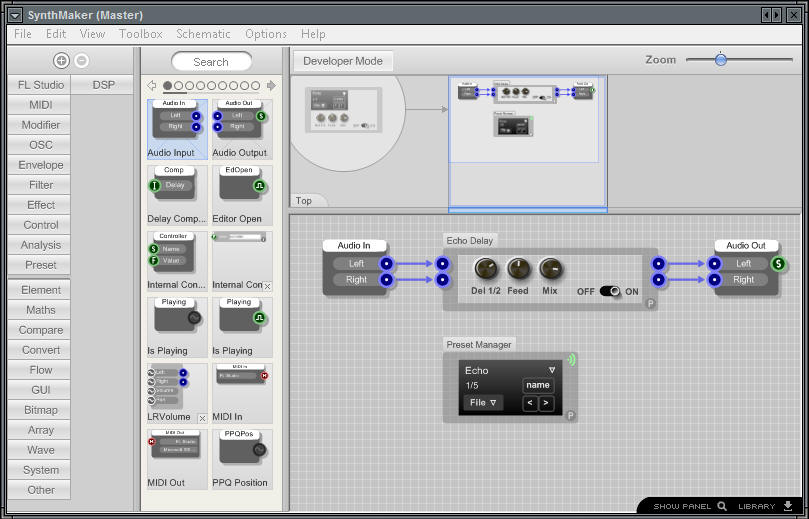Go to next toolbox page arrow

pos(271,86)
